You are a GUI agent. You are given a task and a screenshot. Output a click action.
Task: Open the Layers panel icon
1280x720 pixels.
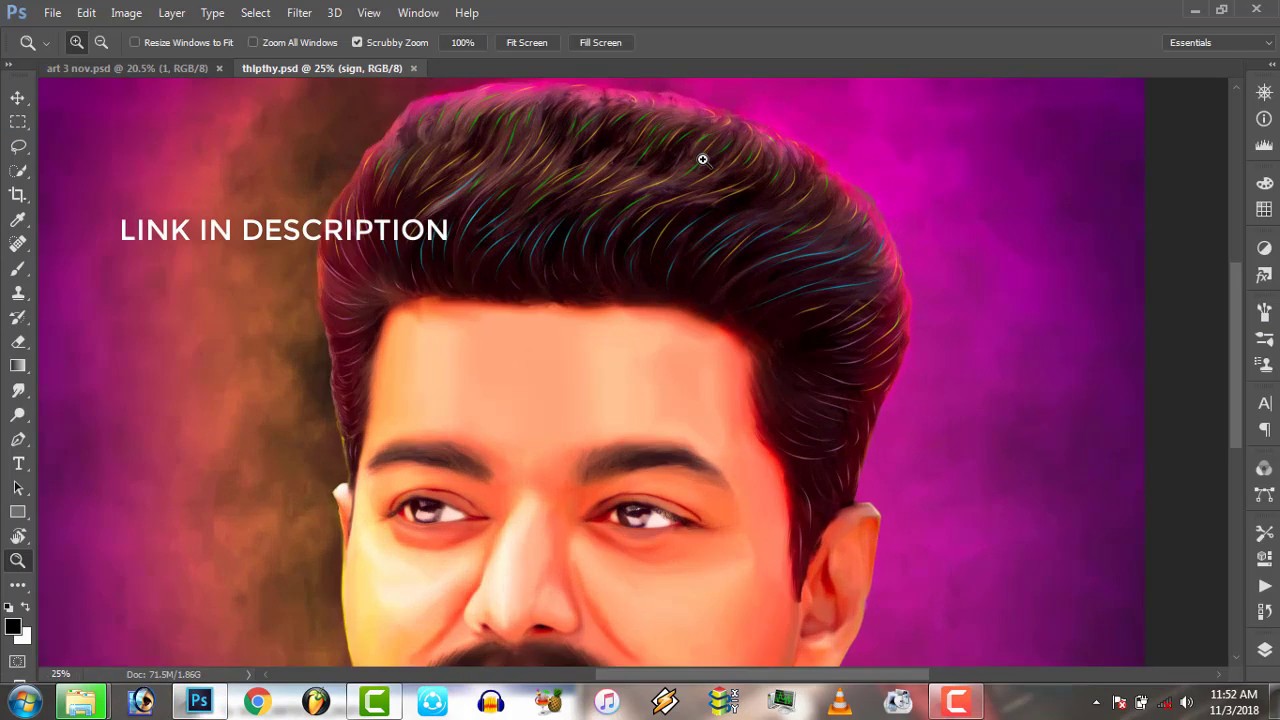click(x=1264, y=650)
